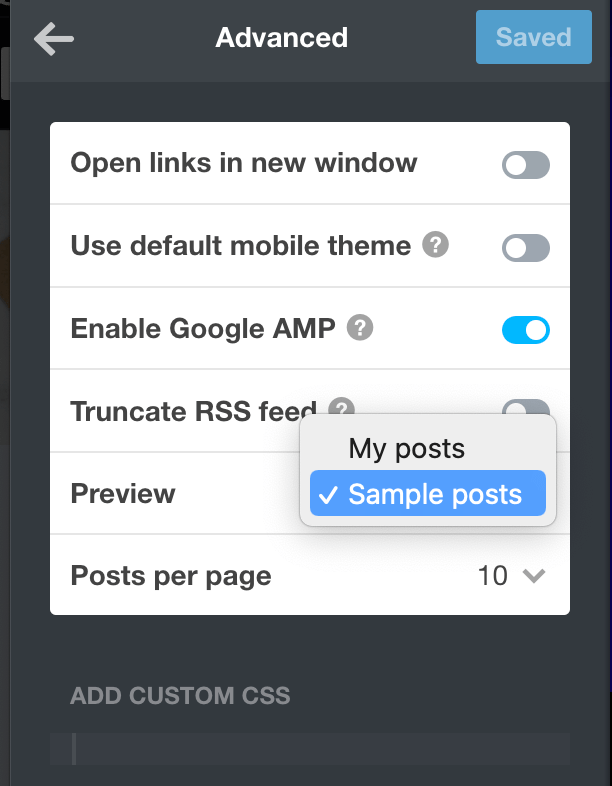Image resolution: width=612 pixels, height=786 pixels.
Task: Choose My posts from the preview menu
Action: pyautogui.click(x=406, y=449)
